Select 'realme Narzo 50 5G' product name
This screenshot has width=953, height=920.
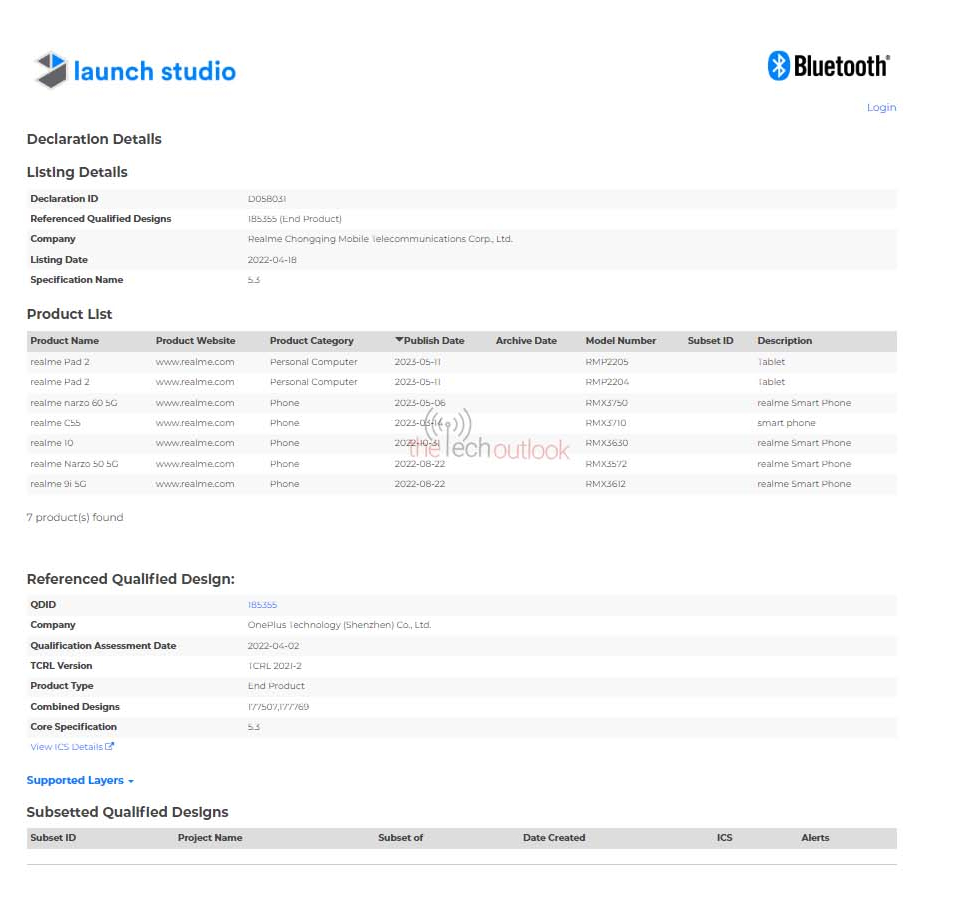(x=74, y=464)
